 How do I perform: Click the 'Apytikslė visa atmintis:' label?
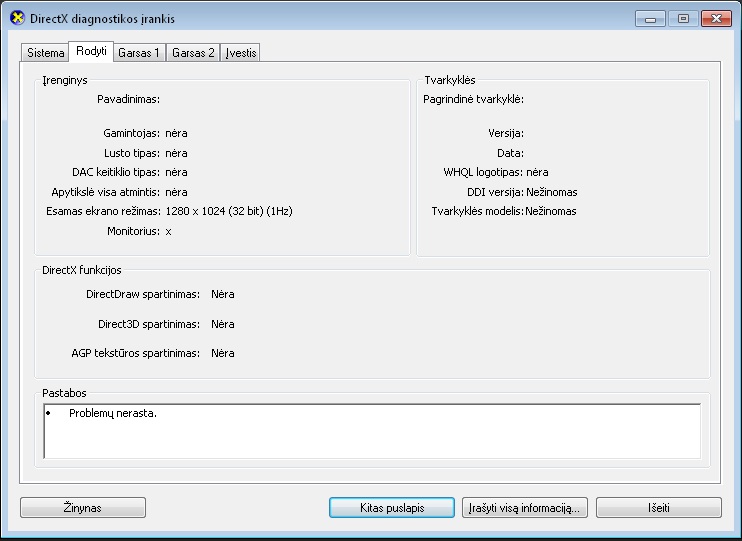[x=106, y=192]
